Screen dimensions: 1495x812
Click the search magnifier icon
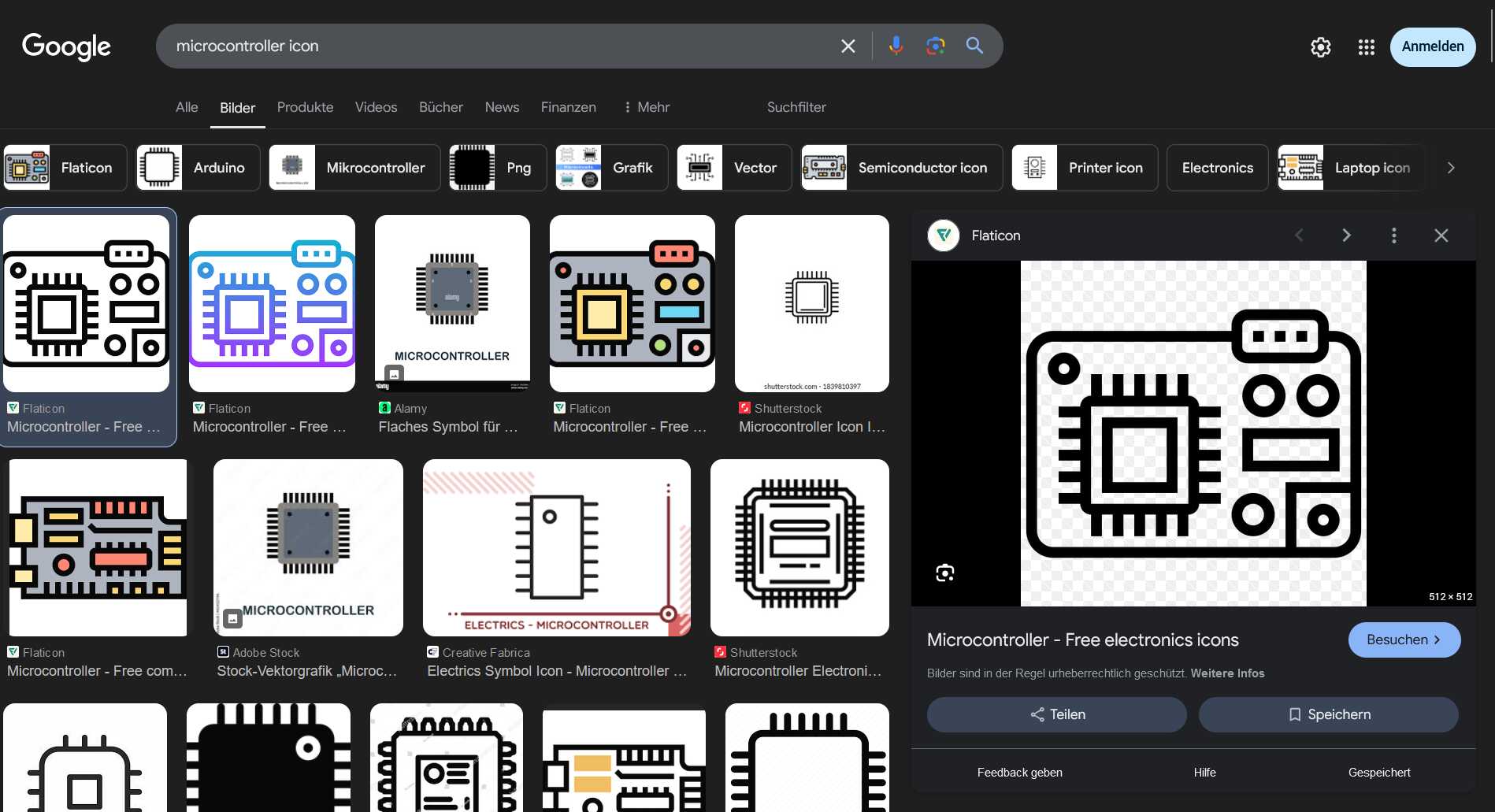click(974, 46)
